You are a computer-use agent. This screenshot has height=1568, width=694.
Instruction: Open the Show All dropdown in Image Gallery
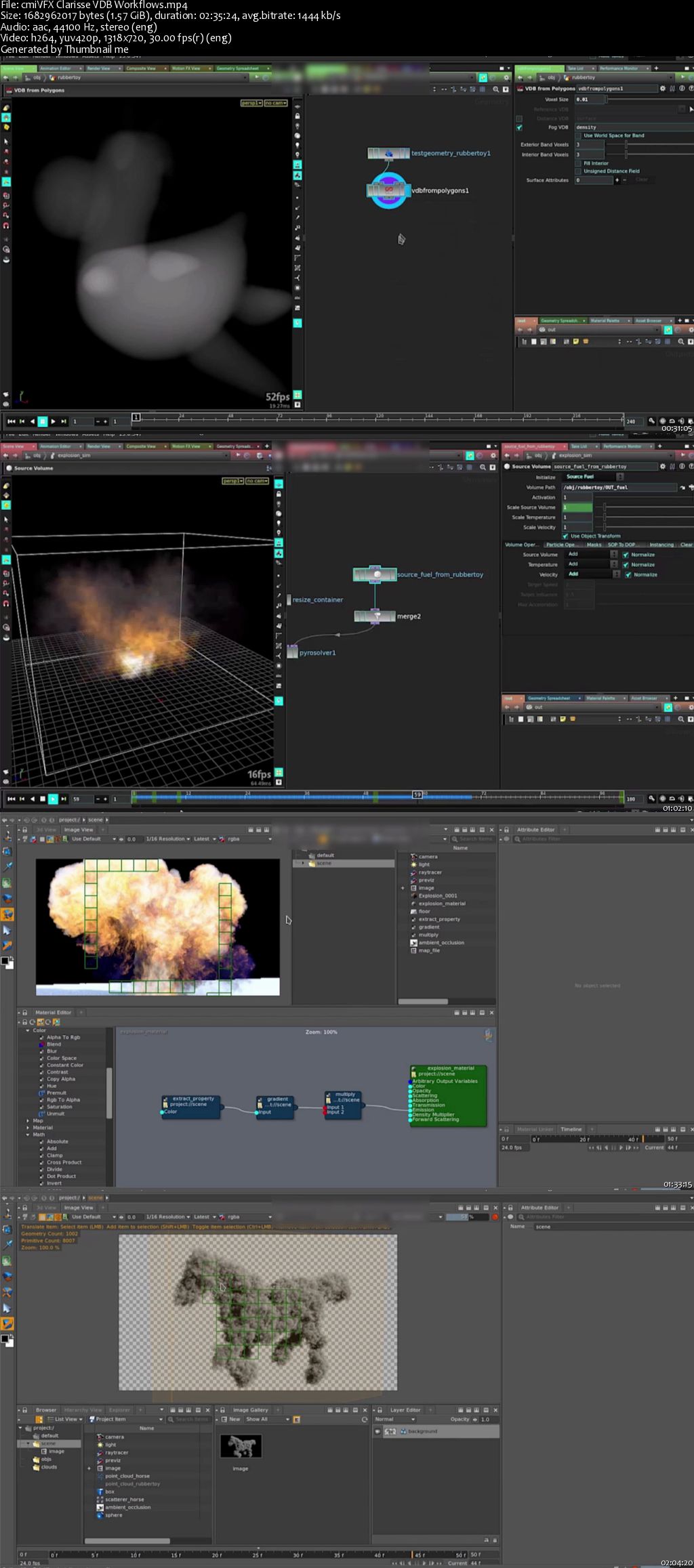coord(267,1419)
